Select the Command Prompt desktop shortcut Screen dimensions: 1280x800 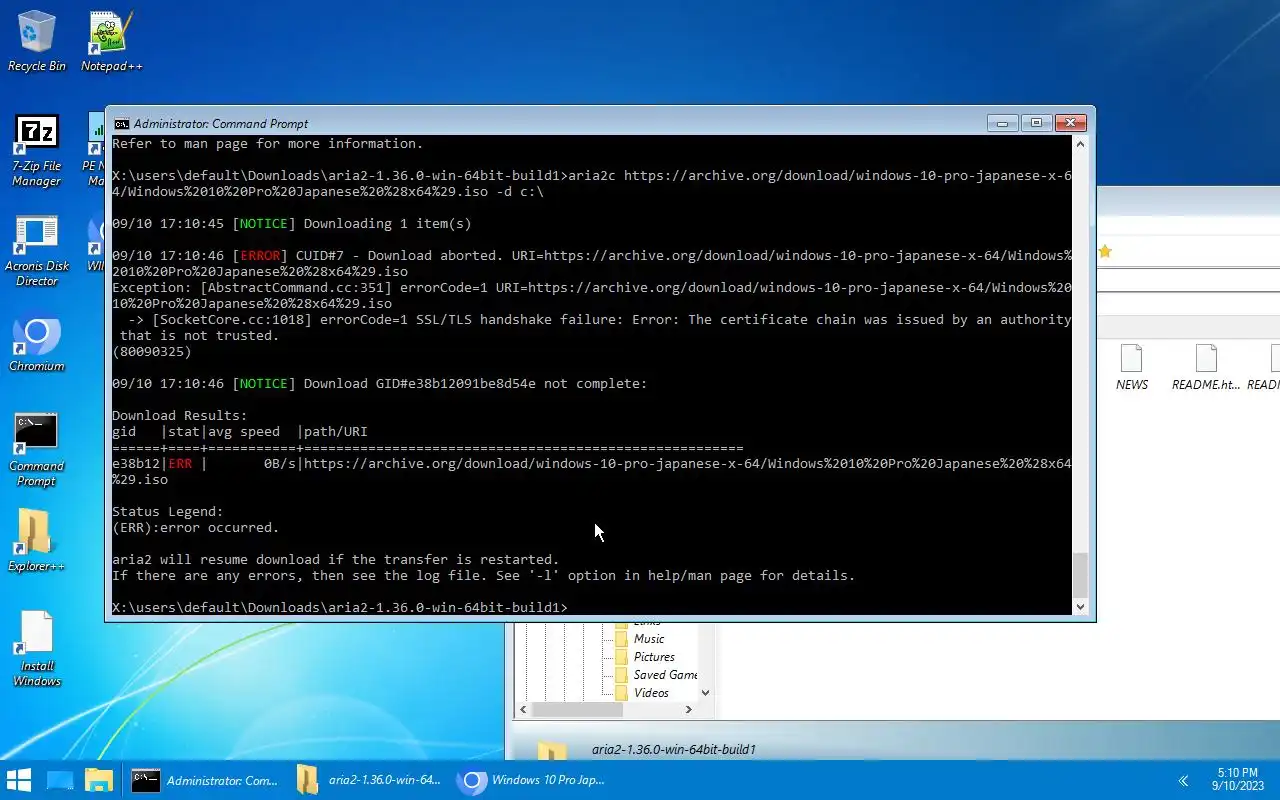(x=37, y=450)
